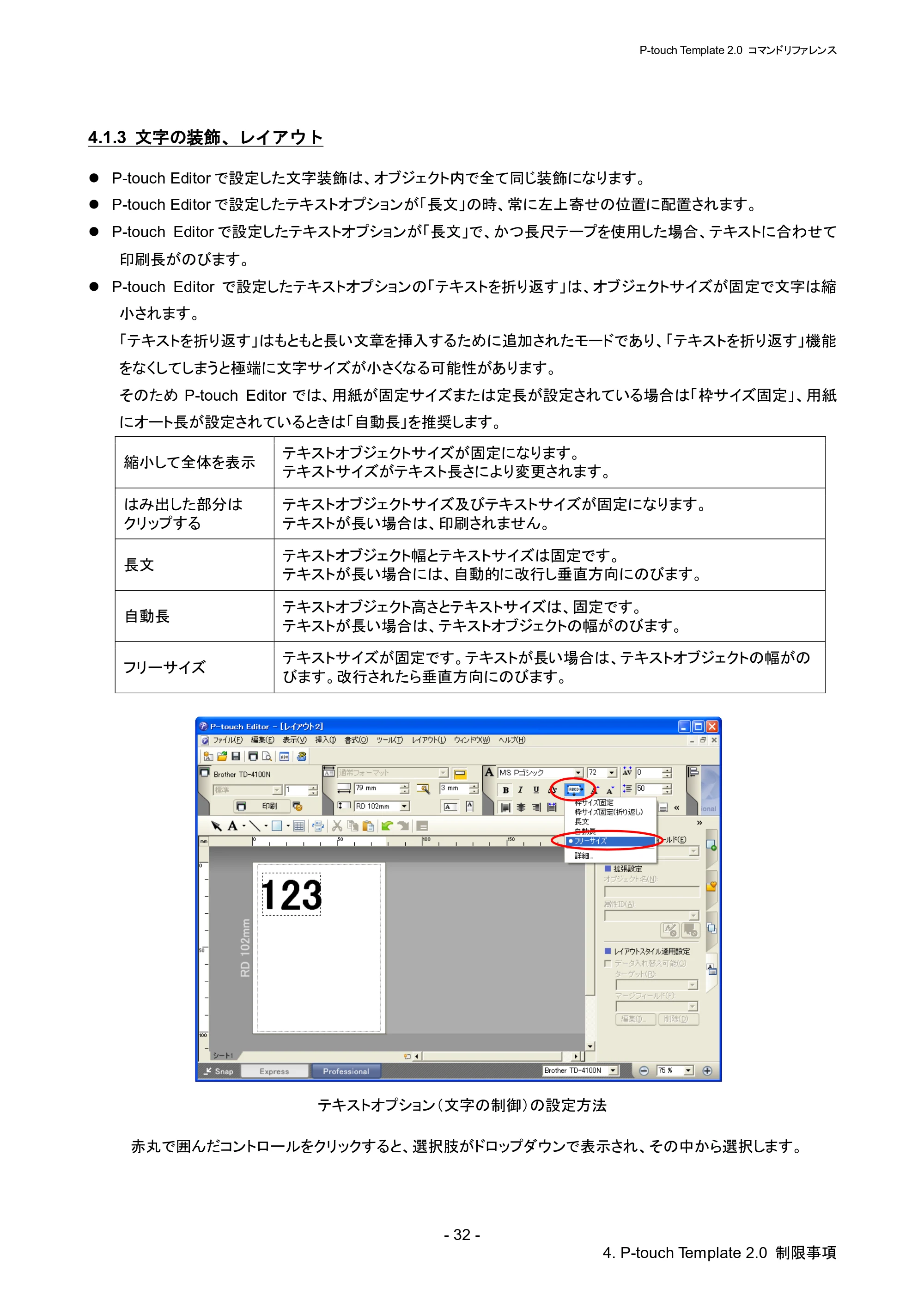The image size is (924, 1308).
Task: Open the font size 72 dropdown
Action: point(612,772)
